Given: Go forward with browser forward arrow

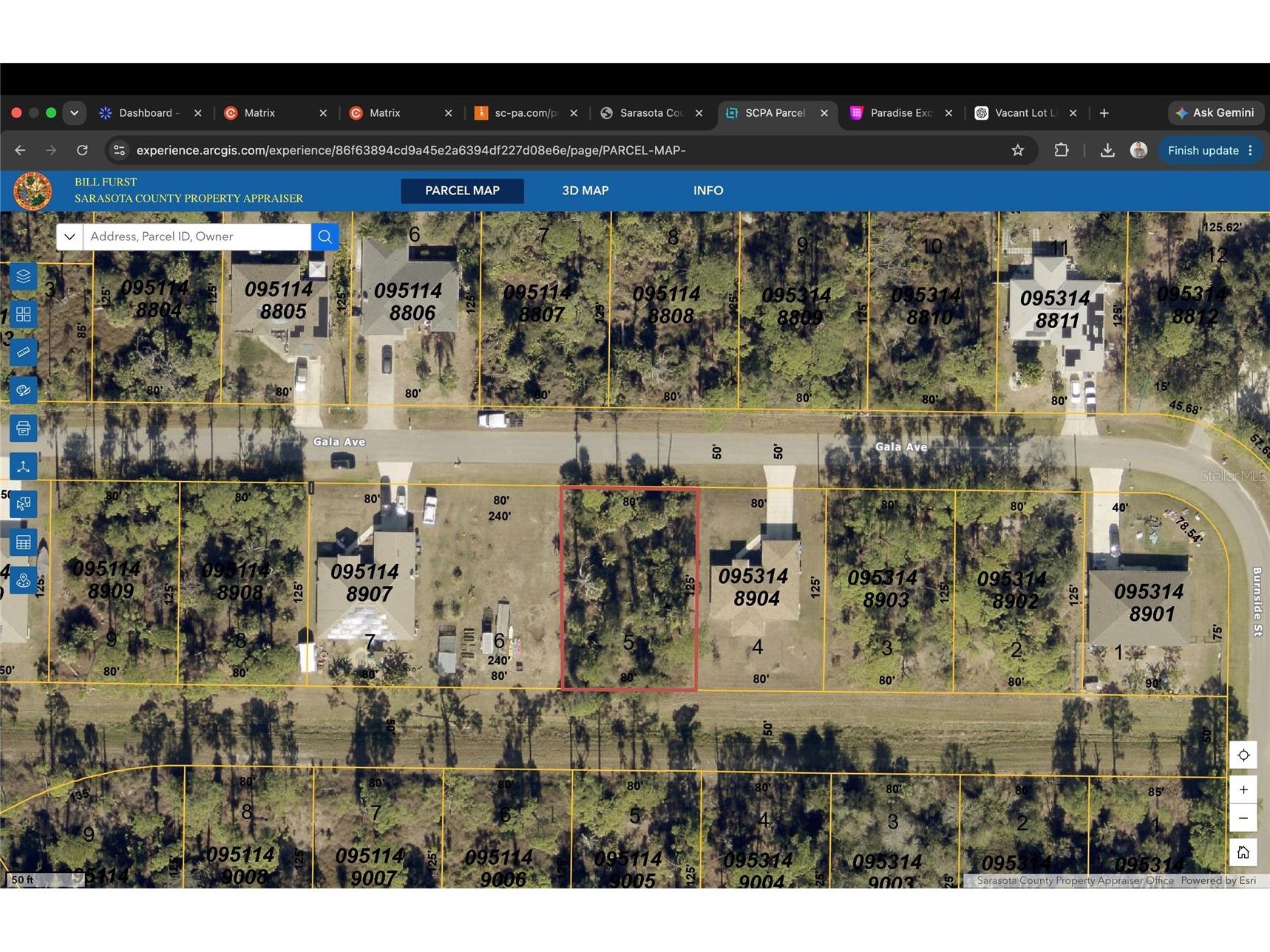Looking at the screenshot, I should 51,150.
